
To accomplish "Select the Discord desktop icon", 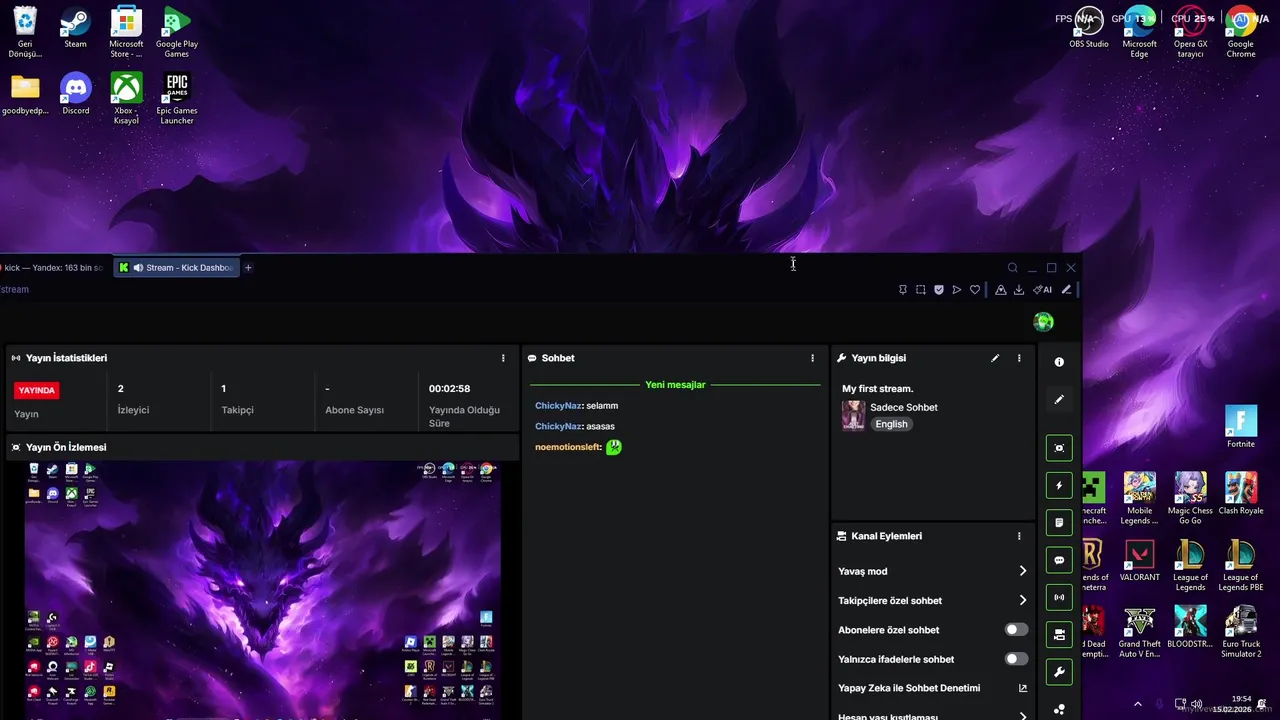I will tap(75, 95).
